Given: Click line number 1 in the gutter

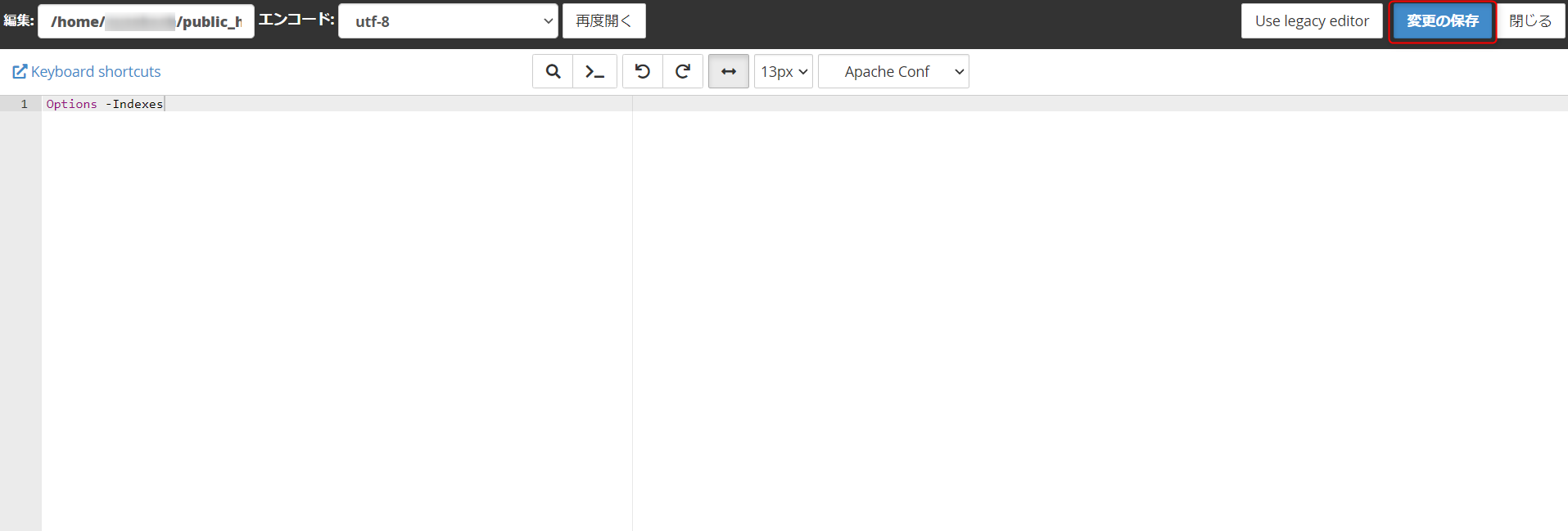Looking at the screenshot, I should (x=25, y=104).
